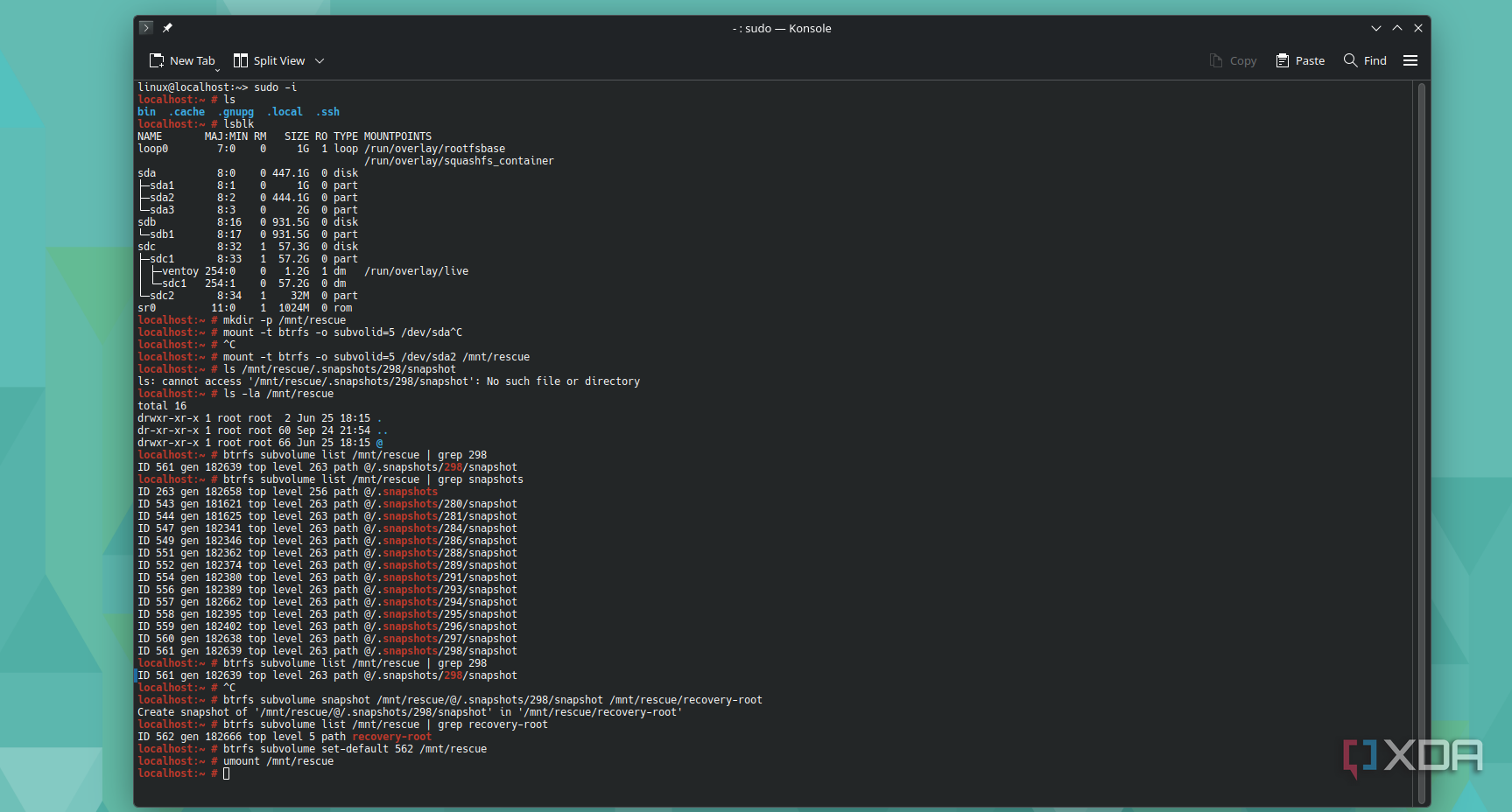Click the snapshot 297 subvolume line
Screen dimensions: 1512x812
click(x=327, y=639)
